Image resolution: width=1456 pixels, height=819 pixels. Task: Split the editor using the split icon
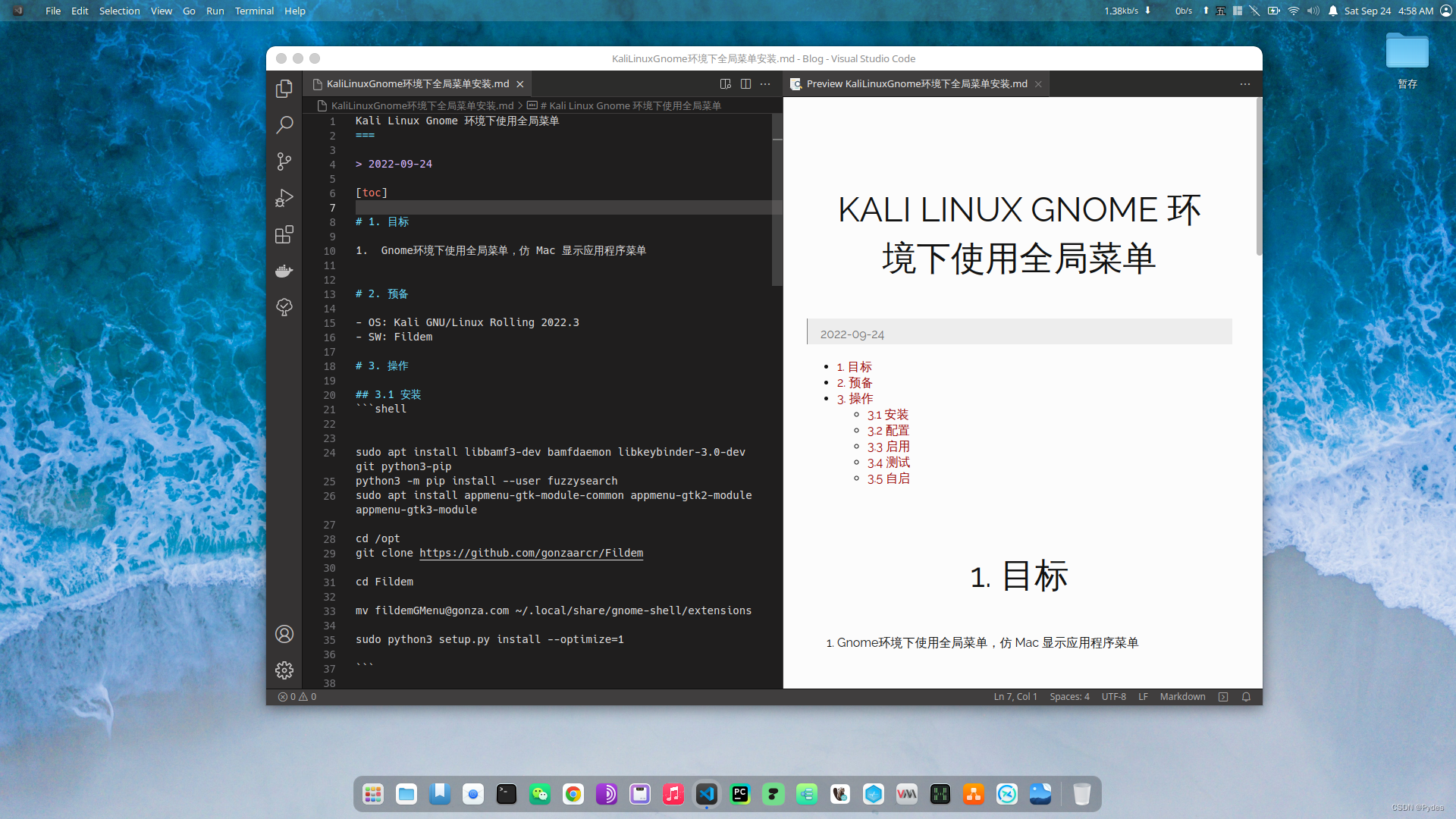[x=746, y=83]
